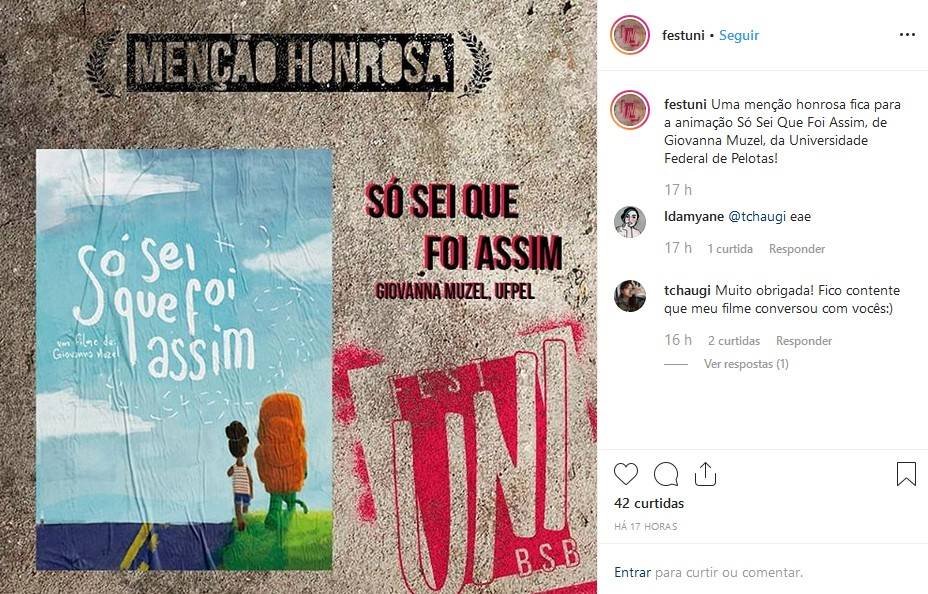Open the Só Sei Que Foi Assim poster image
The image size is (928, 594).
point(184,360)
